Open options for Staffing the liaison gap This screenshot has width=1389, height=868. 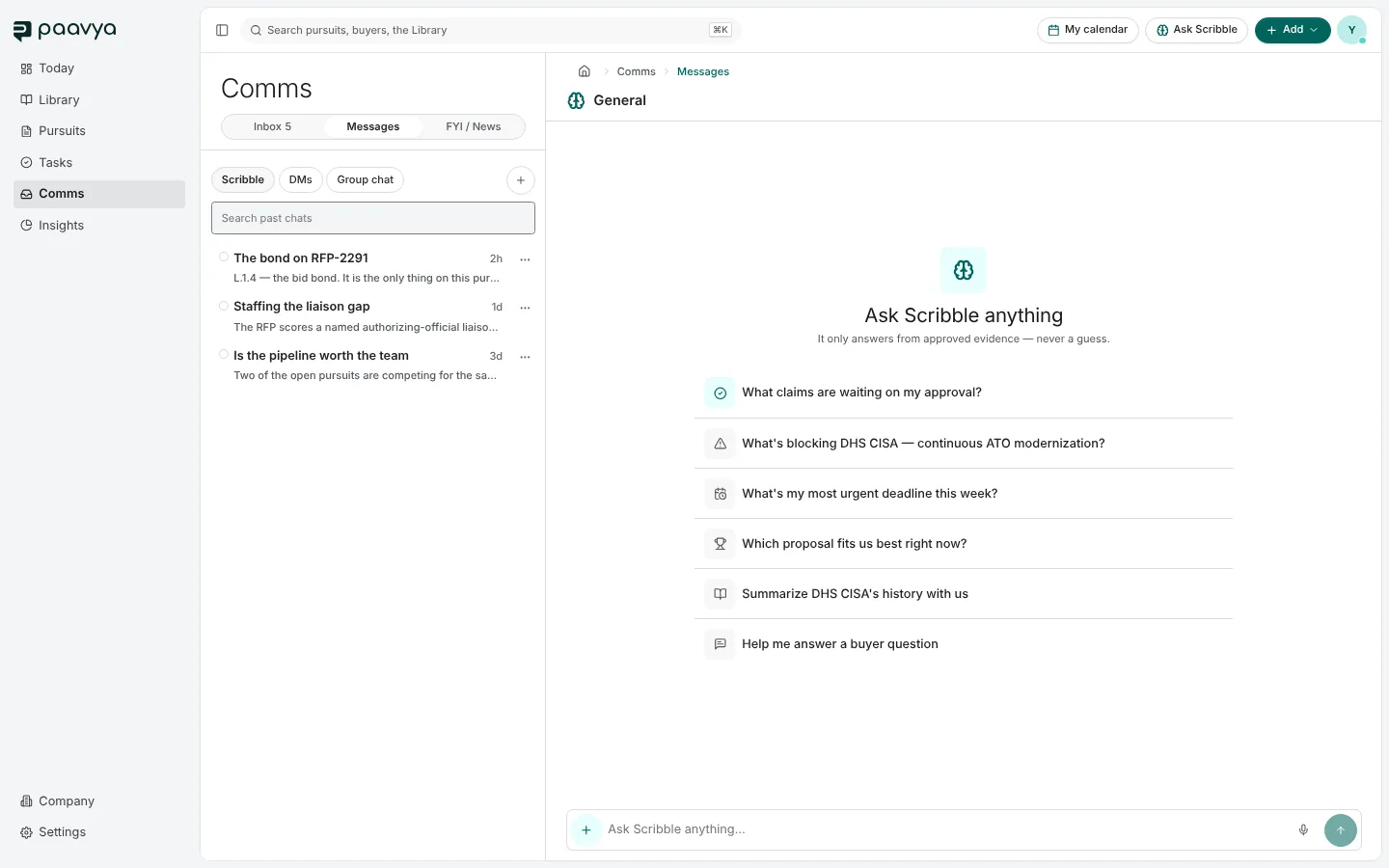tap(525, 308)
